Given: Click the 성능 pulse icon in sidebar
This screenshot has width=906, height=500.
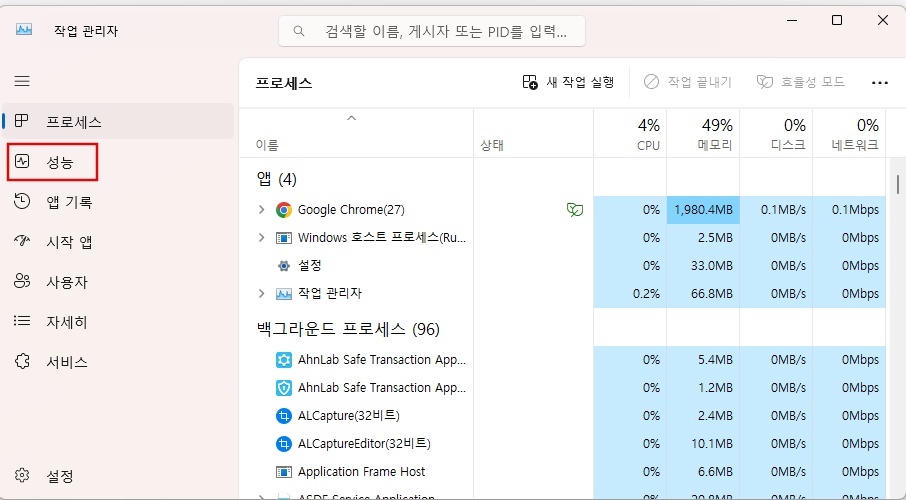Looking at the screenshot, I should 22,161.
